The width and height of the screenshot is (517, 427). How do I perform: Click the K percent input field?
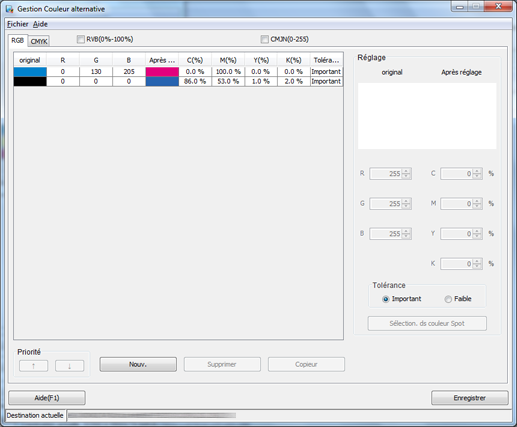(x=457, y=264)
